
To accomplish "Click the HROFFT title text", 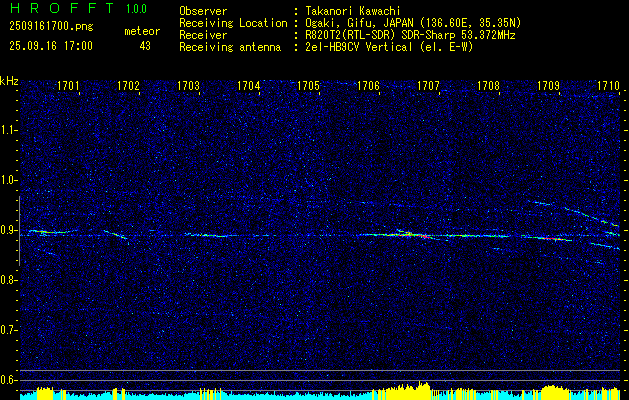I will 62,8.
